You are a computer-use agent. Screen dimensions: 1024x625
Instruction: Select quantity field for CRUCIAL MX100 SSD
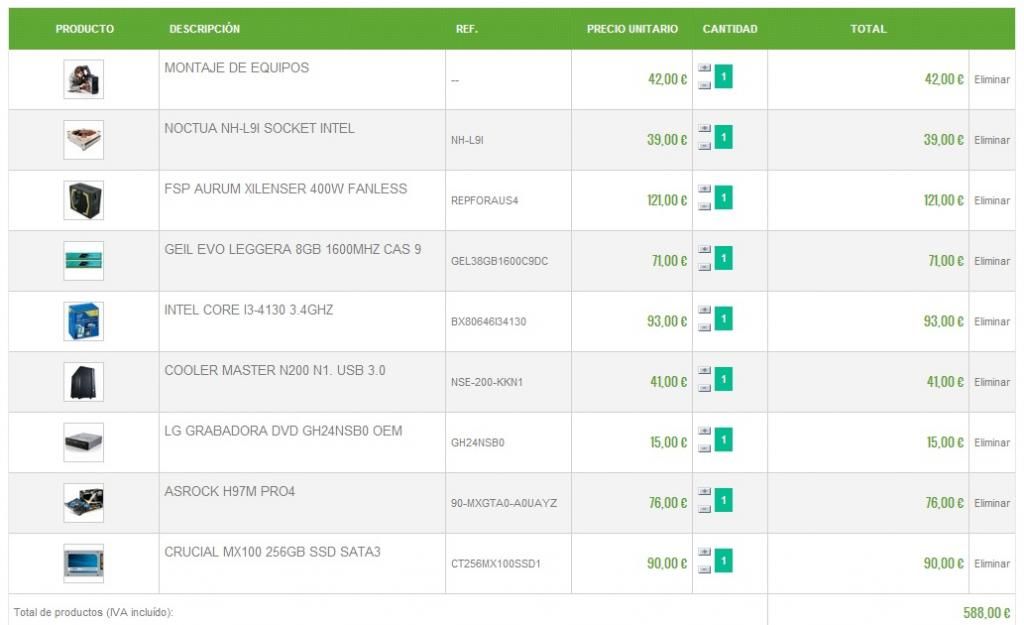[724, 561]
